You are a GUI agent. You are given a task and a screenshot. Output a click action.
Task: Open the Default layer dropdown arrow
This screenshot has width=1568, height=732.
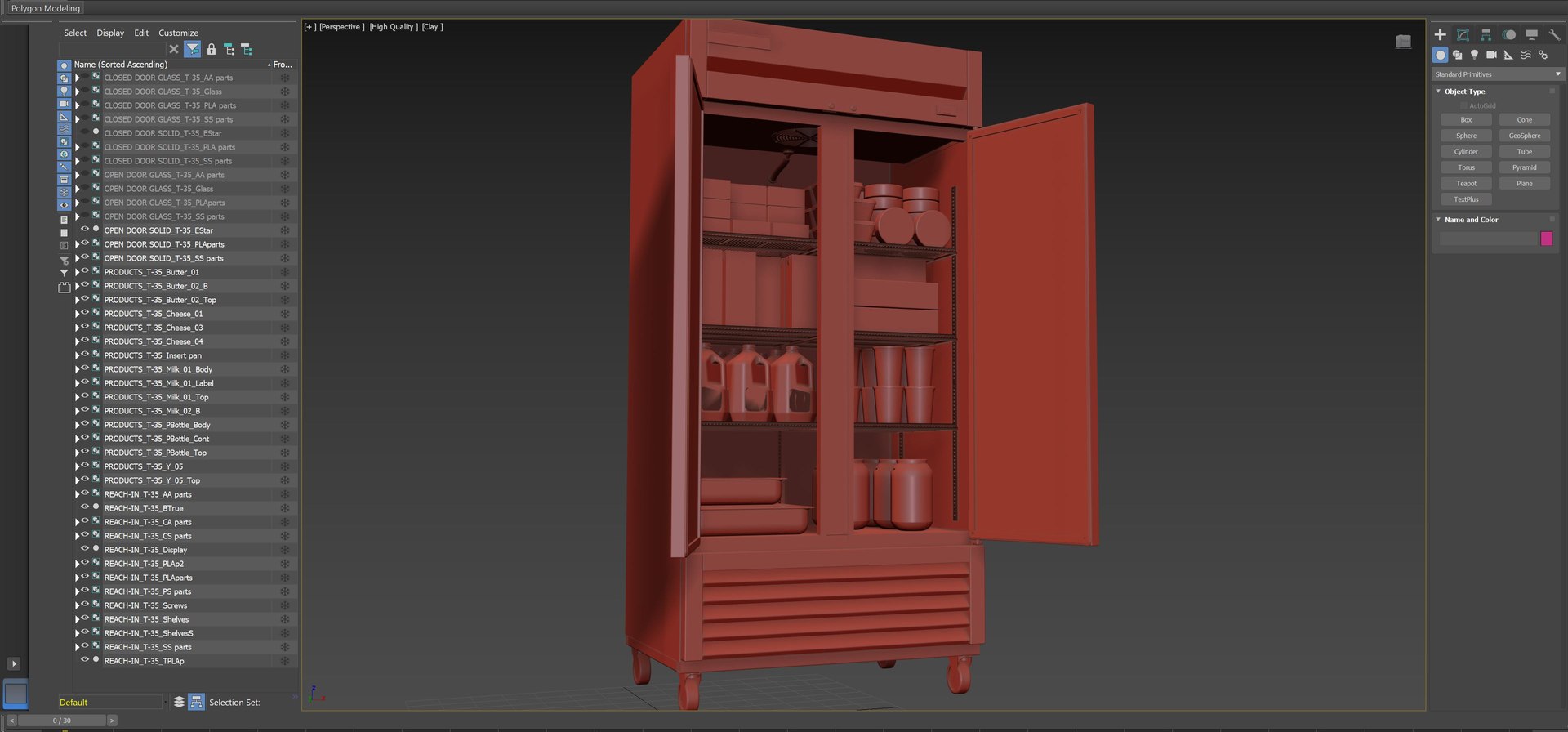tap(165, 702)
